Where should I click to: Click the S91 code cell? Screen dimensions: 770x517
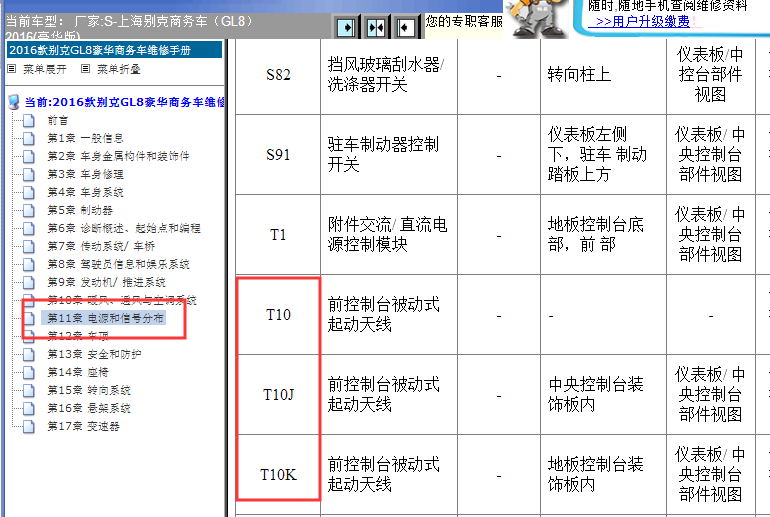click(278, 155)
